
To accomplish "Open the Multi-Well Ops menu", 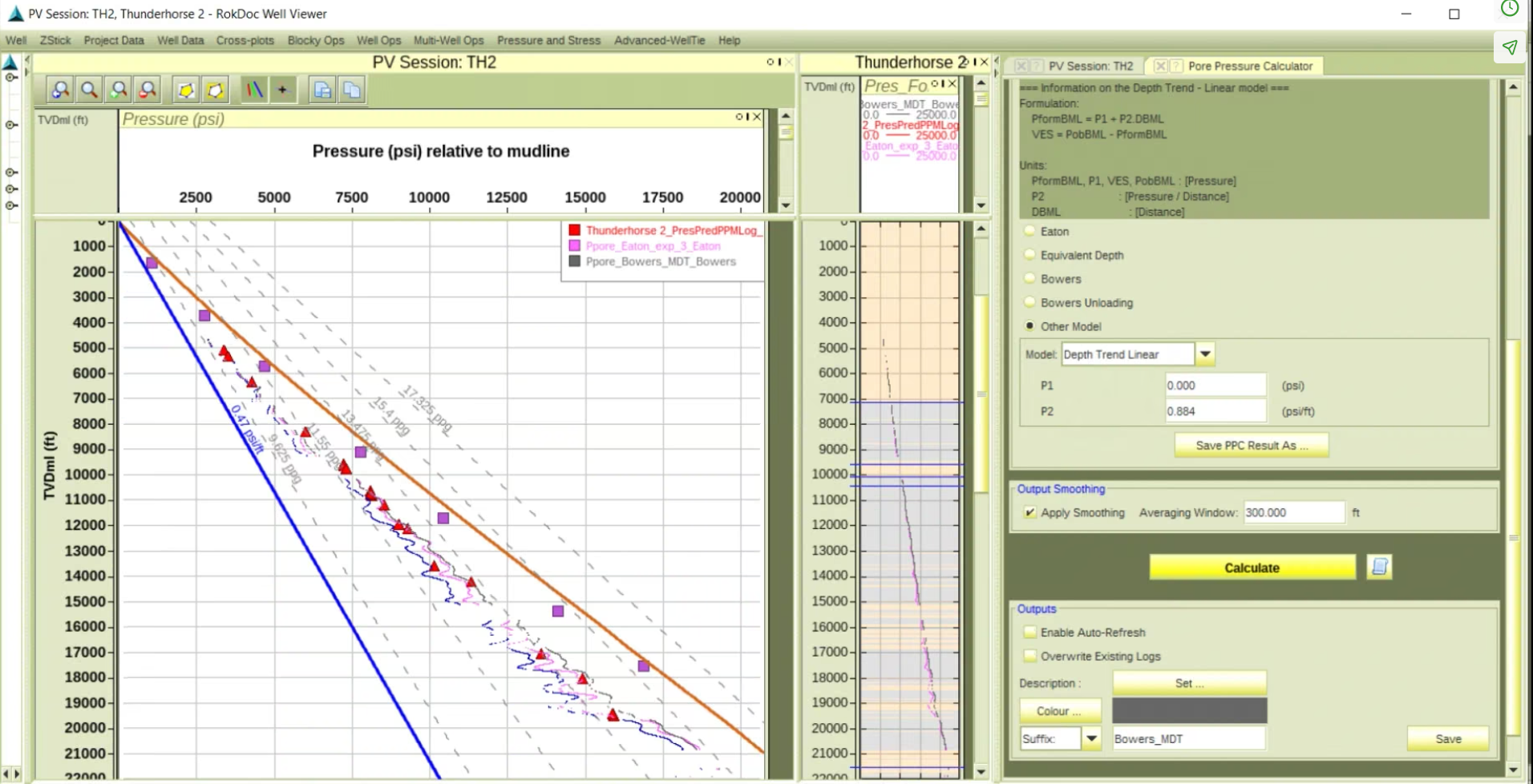I will click(448, 40).
